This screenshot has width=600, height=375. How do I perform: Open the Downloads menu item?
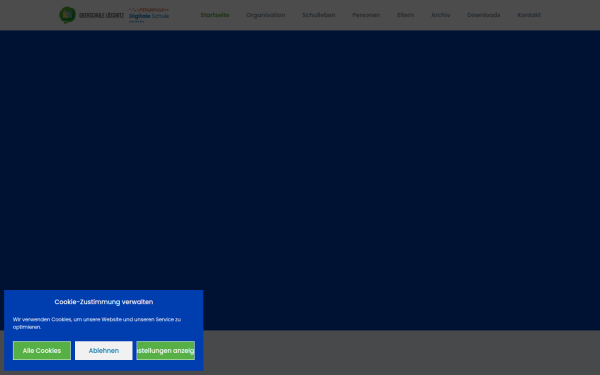pos(484,15)
